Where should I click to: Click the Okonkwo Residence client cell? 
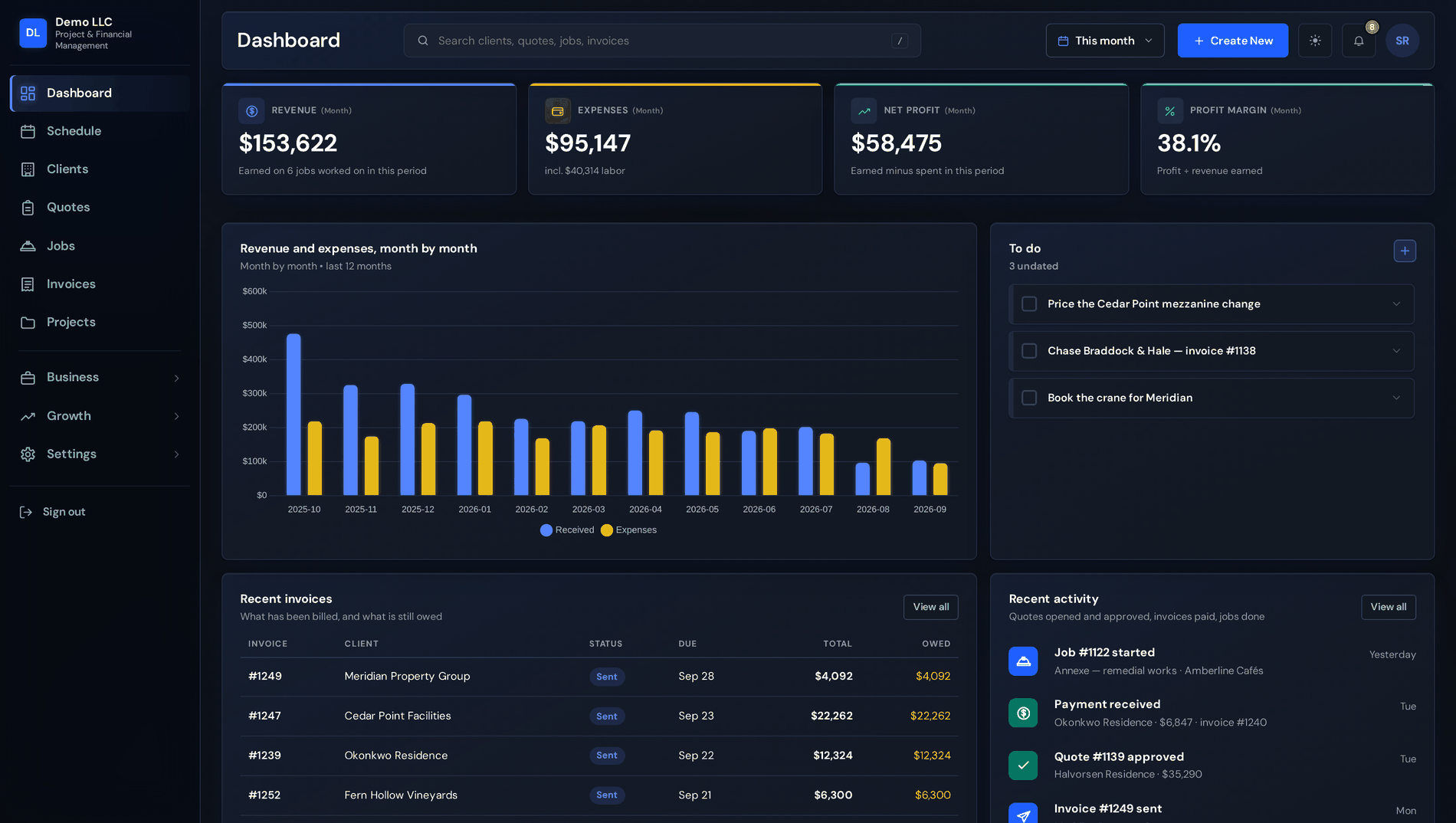tap(396, 756)
